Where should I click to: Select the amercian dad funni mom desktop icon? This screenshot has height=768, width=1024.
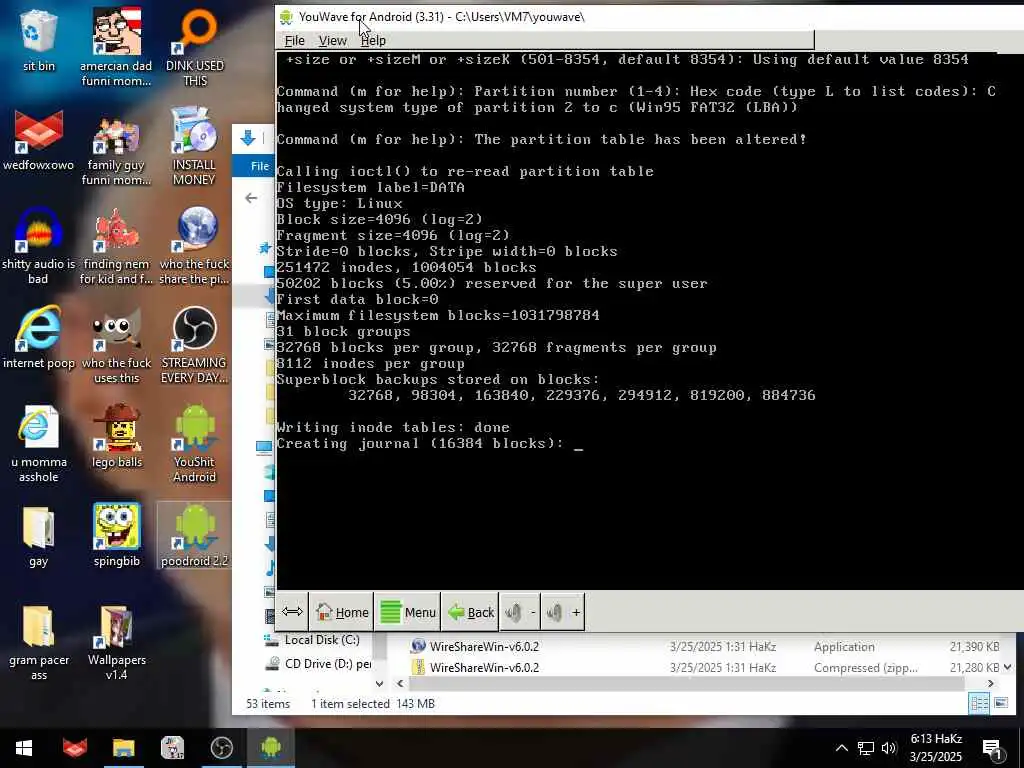click(x=116, y=47)
